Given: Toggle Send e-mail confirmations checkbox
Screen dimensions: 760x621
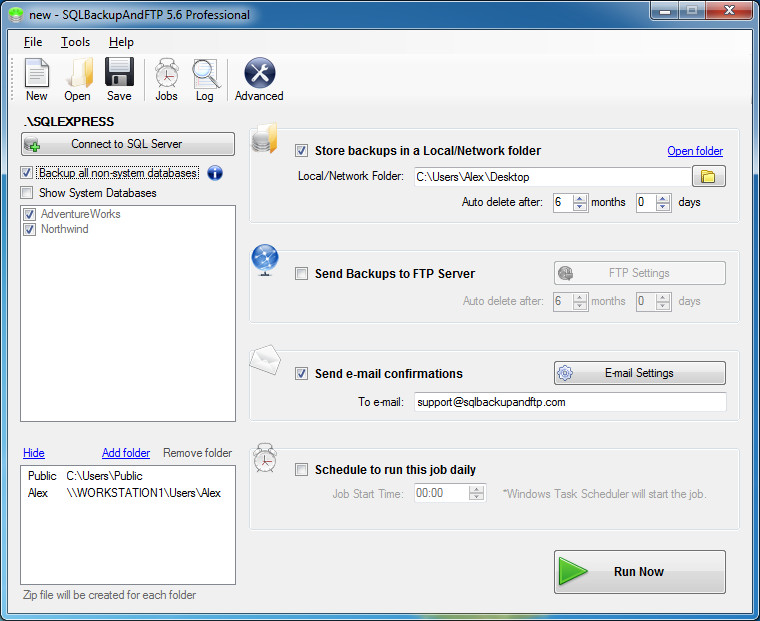Looking at the screenshot, I should pyautogui.click(x=301, y=374).
